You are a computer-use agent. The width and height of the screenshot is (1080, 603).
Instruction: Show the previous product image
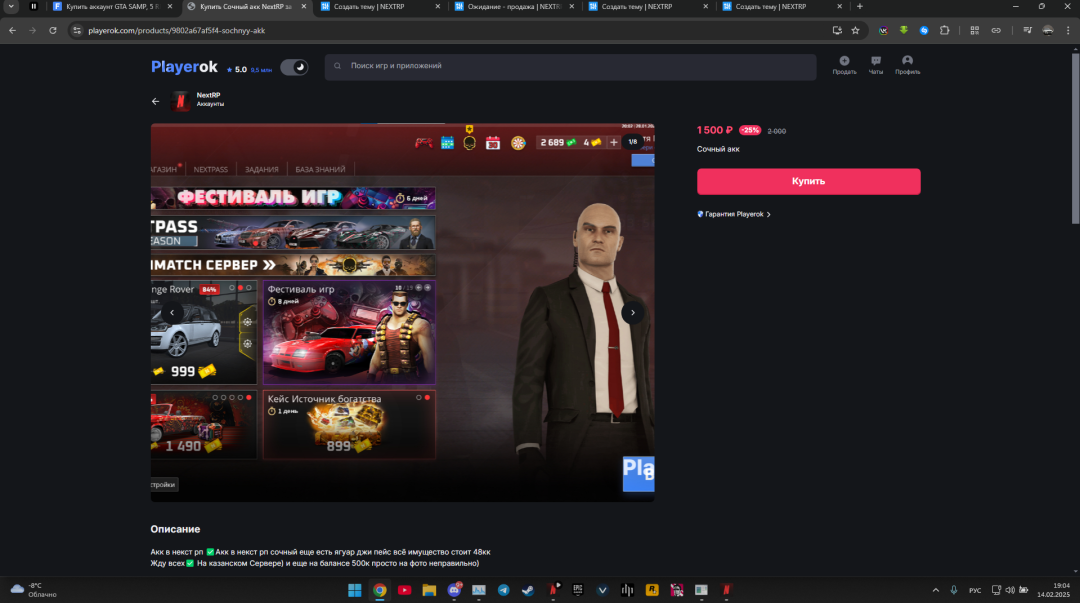[172, 313]
